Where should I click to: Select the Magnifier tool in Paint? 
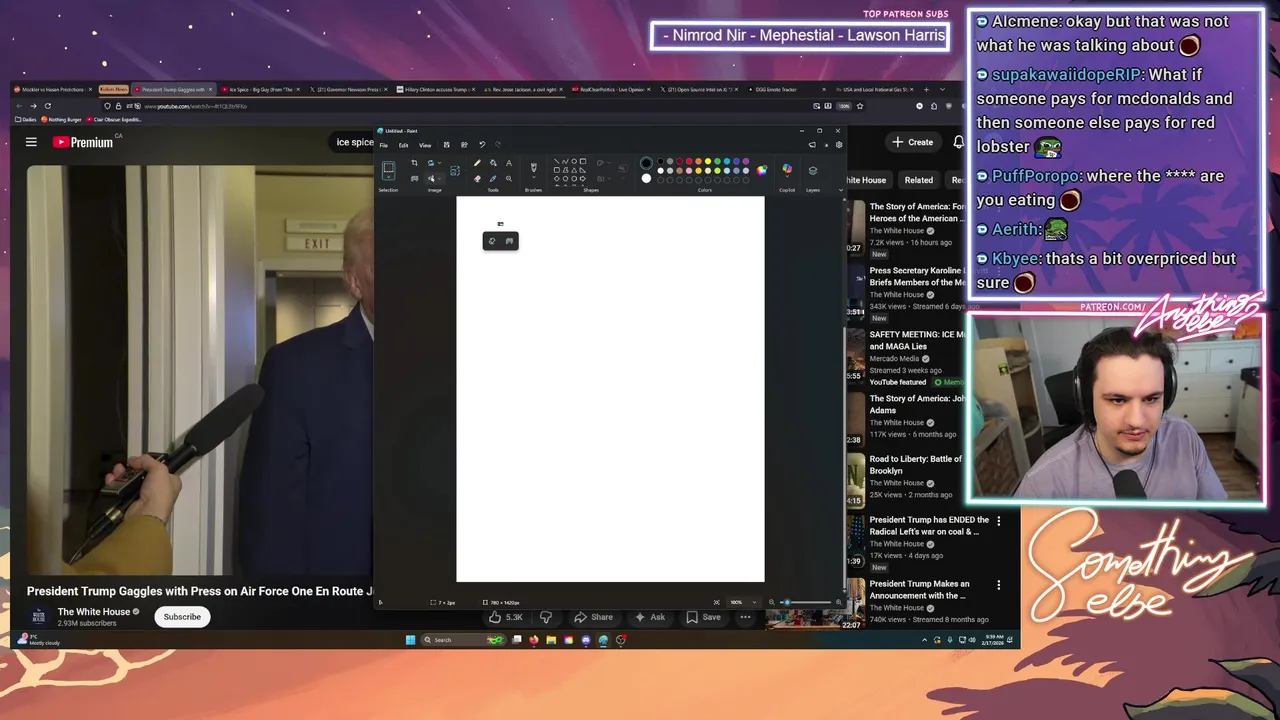[x=509, y=179]
